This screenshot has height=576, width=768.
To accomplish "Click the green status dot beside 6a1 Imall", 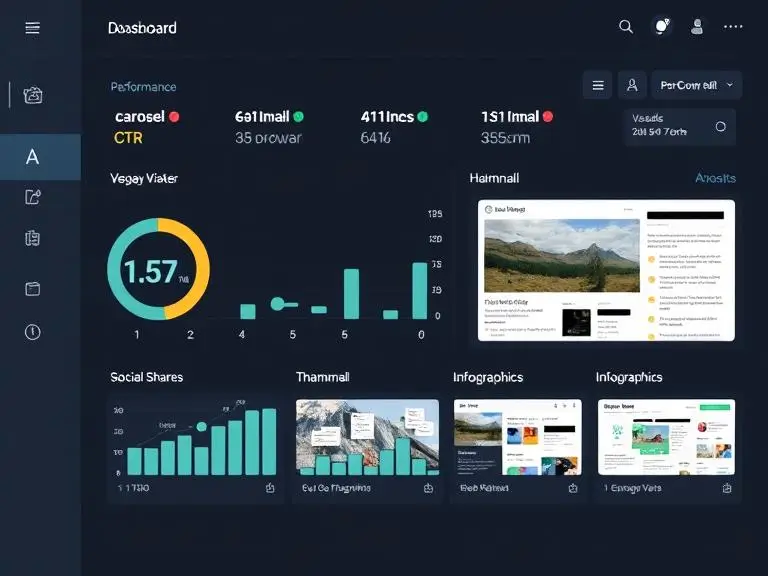I will click(298, 117).
